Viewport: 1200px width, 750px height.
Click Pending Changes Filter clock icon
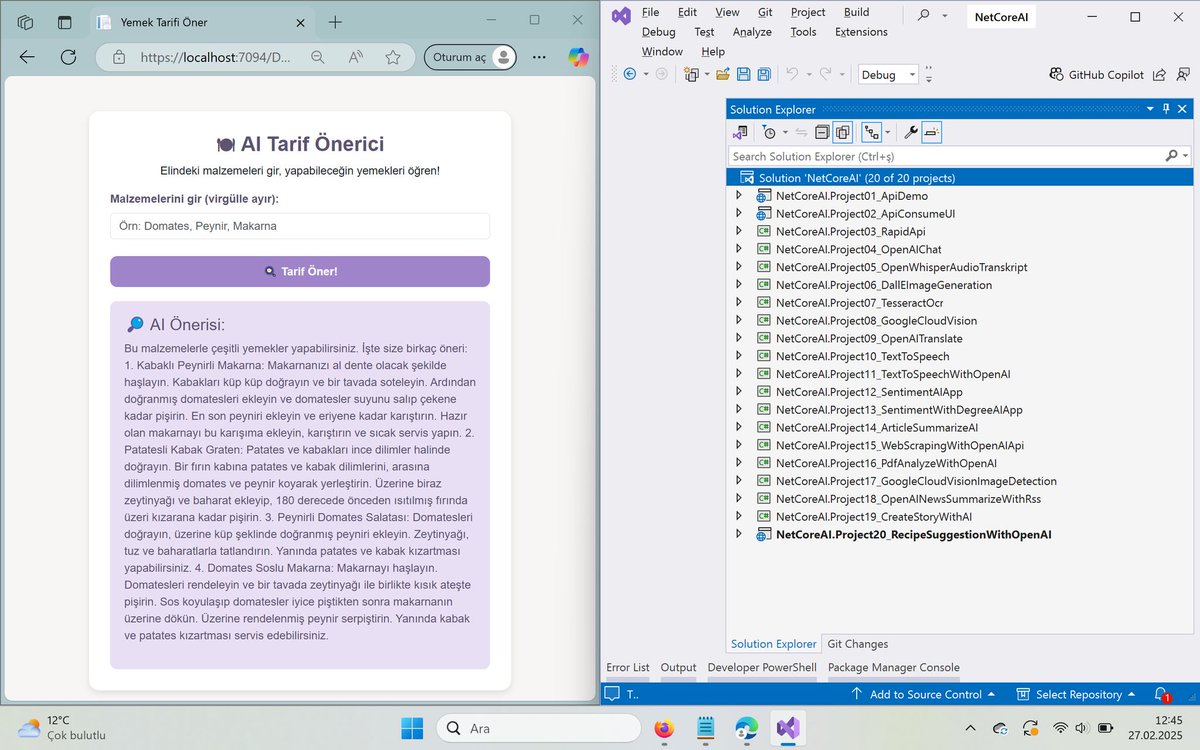(x=769, y=132)
